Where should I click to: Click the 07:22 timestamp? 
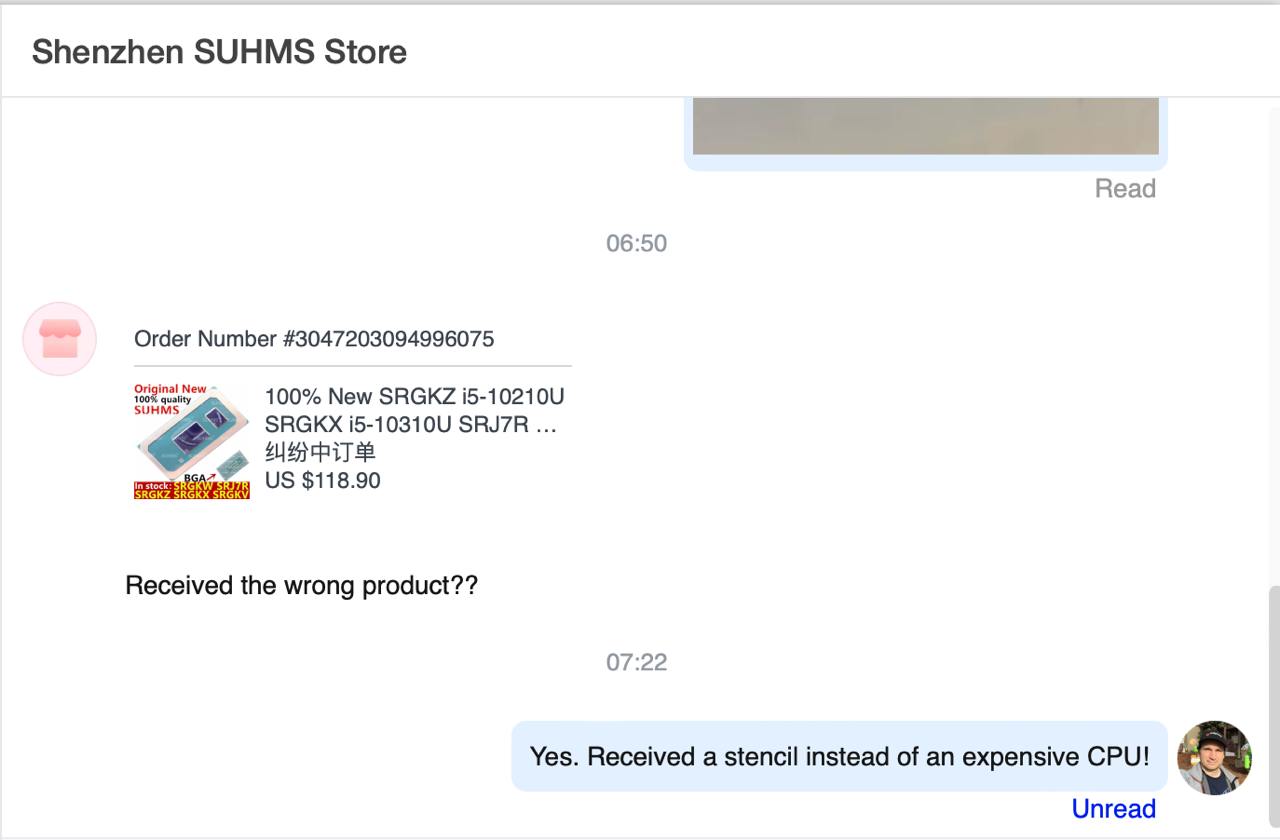click(636, 663)
